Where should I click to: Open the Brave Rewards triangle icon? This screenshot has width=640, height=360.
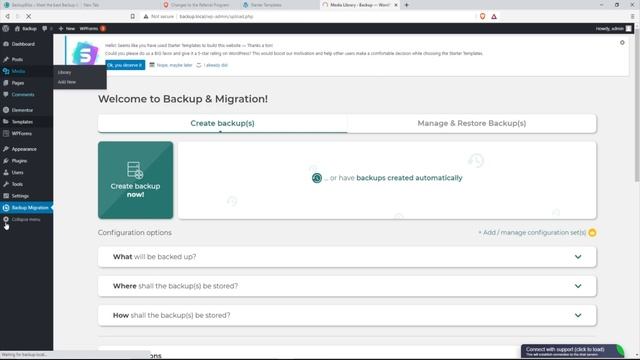pos(494,16)
